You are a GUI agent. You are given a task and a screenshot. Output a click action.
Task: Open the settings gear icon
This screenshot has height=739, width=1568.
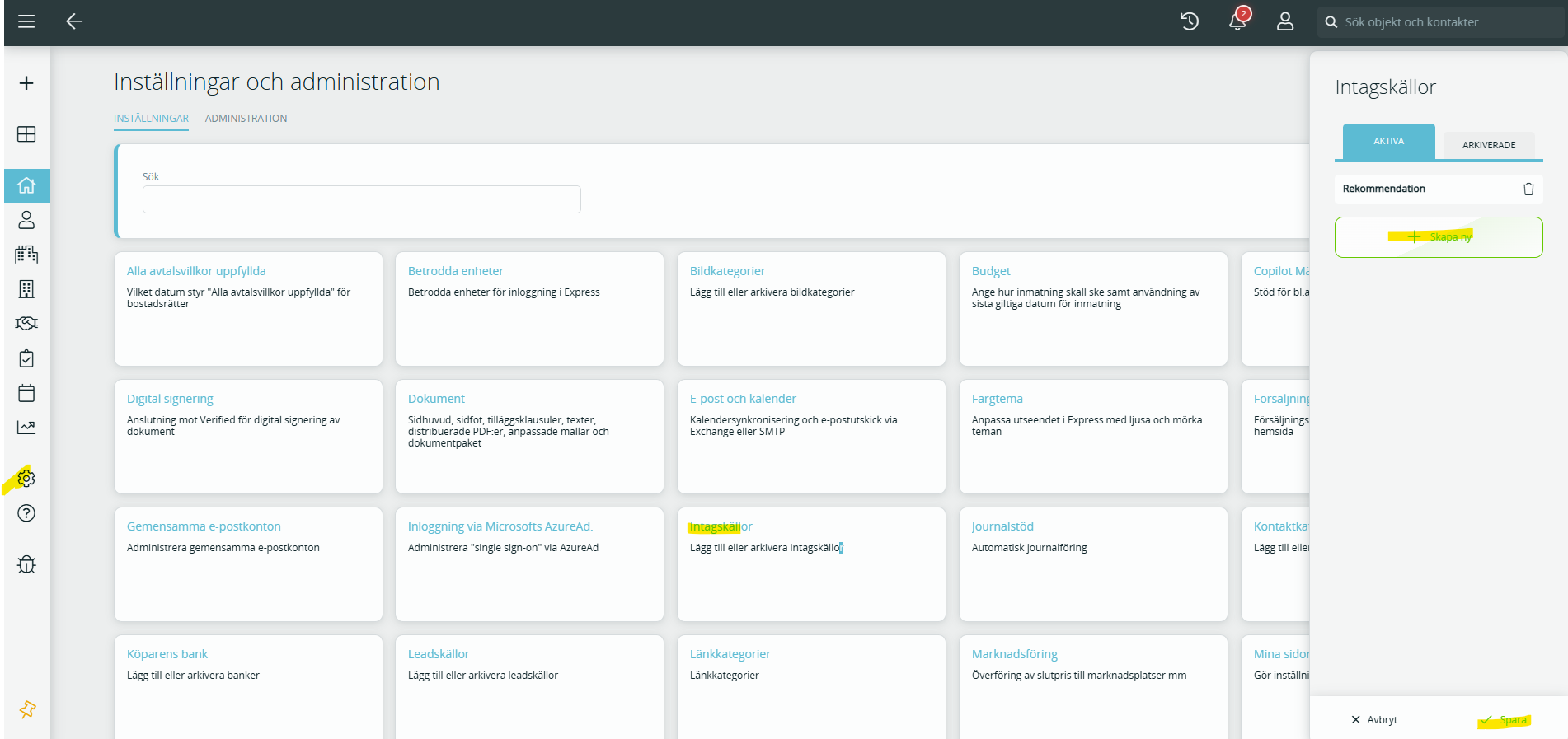point(26,479)
